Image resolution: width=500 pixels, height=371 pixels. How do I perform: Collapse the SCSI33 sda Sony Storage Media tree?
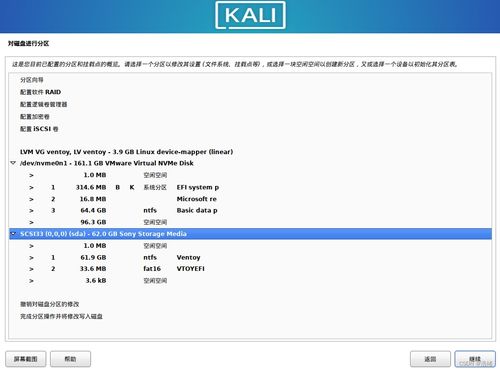click(13, 234)
